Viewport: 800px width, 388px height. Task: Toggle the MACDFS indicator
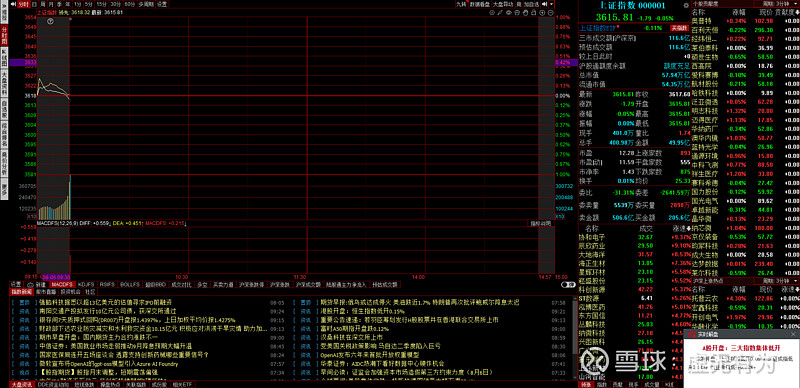point(63,284)
